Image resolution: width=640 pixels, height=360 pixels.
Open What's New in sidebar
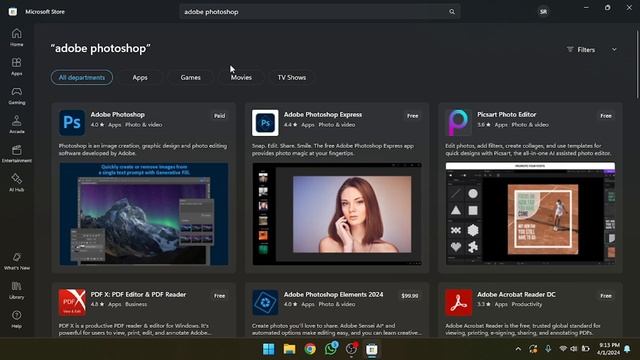point(17,261)
